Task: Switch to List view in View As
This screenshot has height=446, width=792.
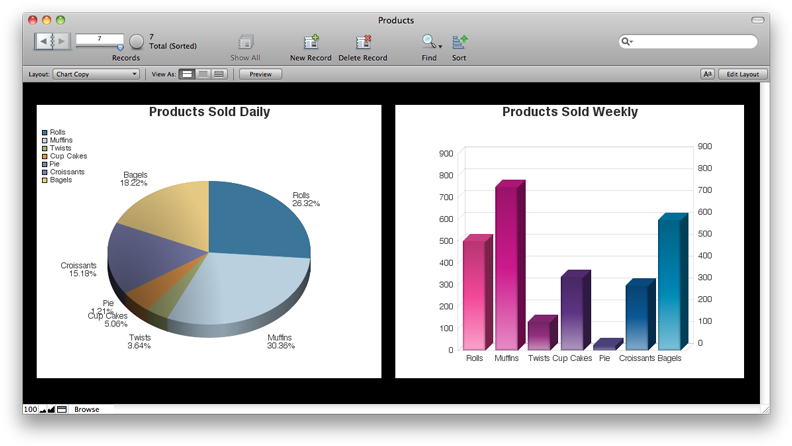Action: pyautogui.click(x=202, y=74)
